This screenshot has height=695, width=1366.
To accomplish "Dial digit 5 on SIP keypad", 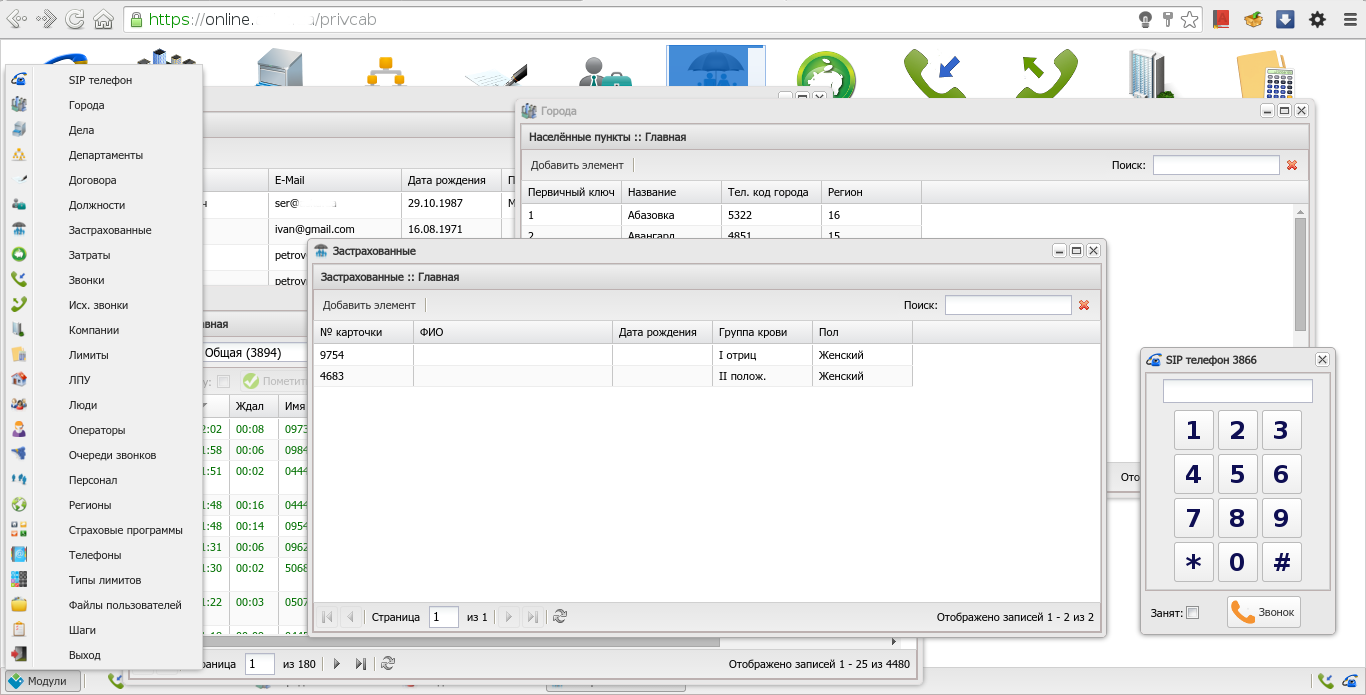I will [1237, 474].
